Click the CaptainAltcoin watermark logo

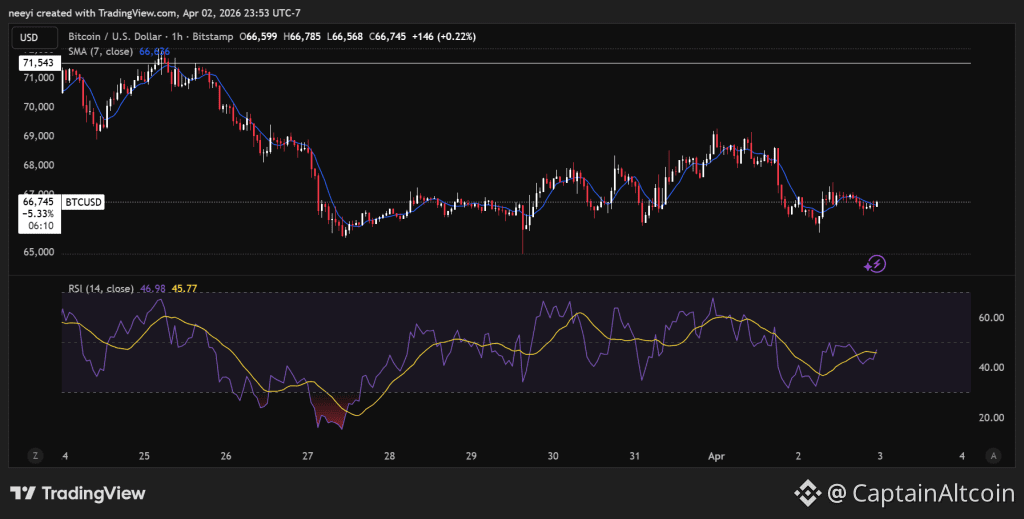click(x=904, y=492)
